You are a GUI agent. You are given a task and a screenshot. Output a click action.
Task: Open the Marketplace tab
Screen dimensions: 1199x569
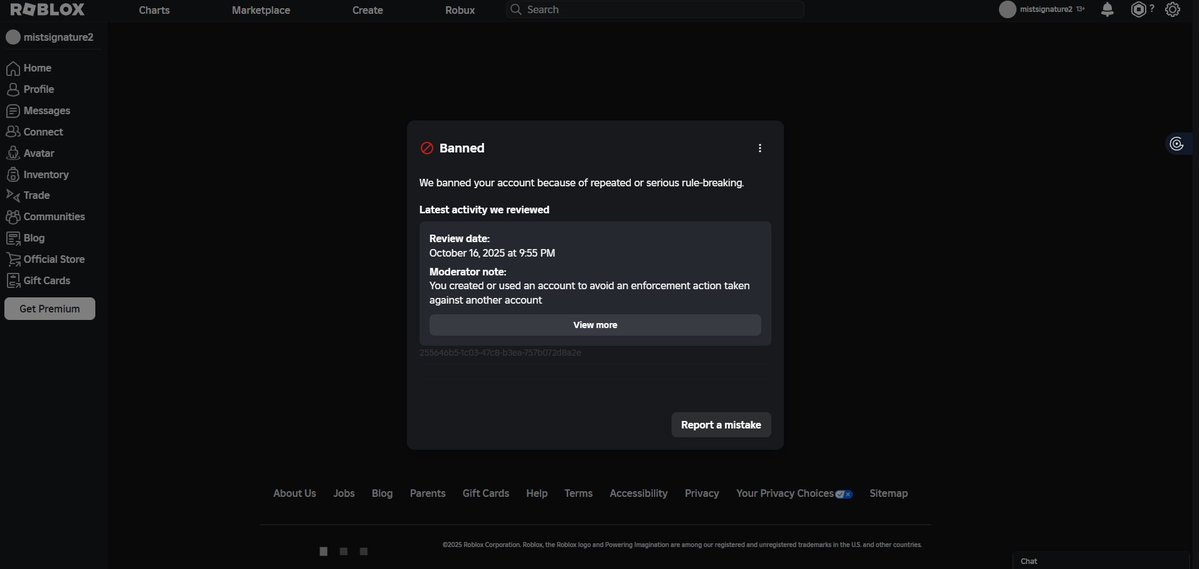(x=261, y=10)
